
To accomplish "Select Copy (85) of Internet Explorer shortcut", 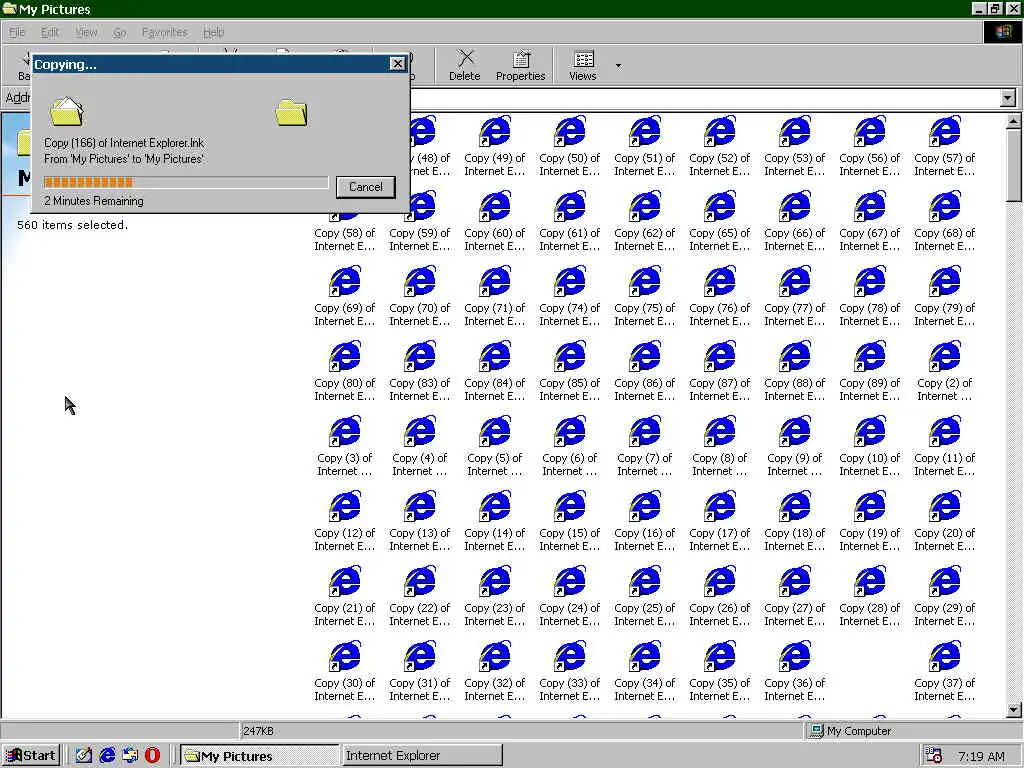I will coord(569,372).
